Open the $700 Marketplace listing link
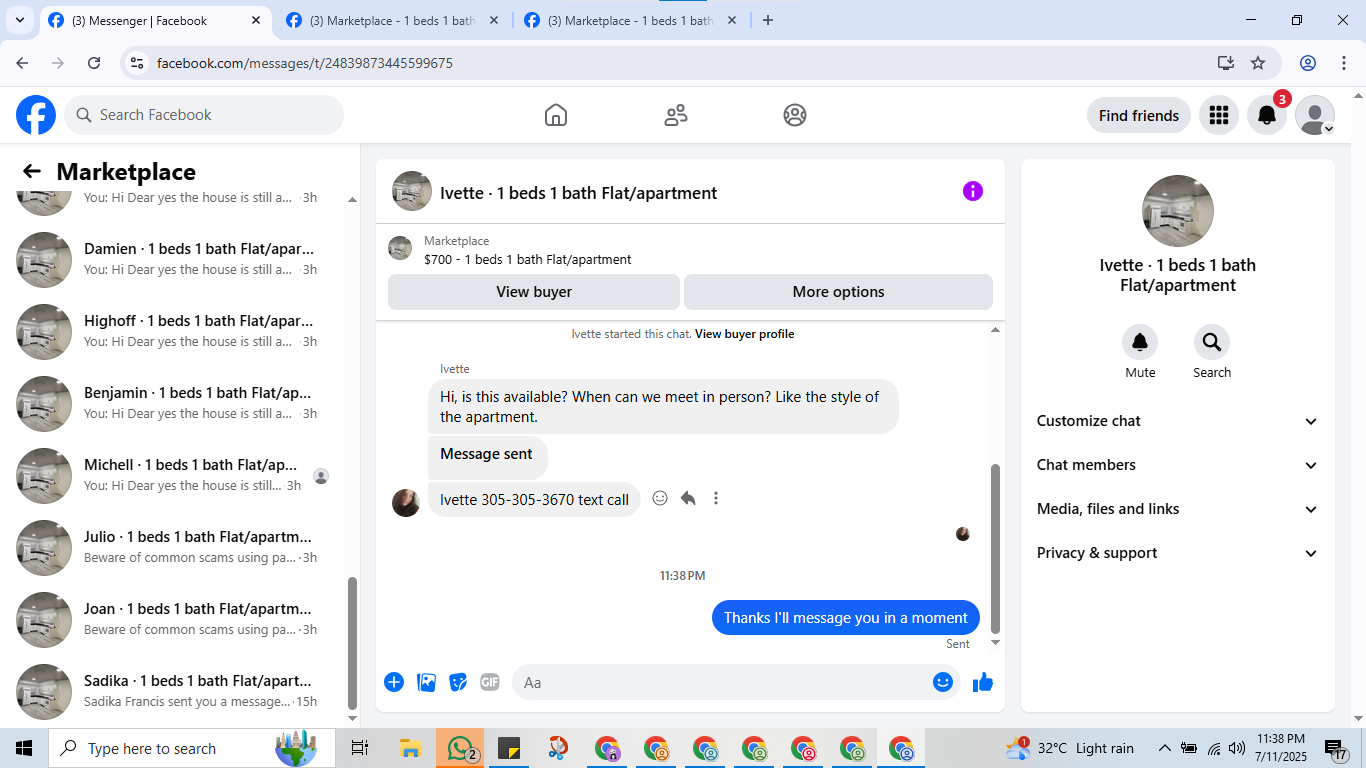Screen dimensions: 1366x768 coord(528,259)
